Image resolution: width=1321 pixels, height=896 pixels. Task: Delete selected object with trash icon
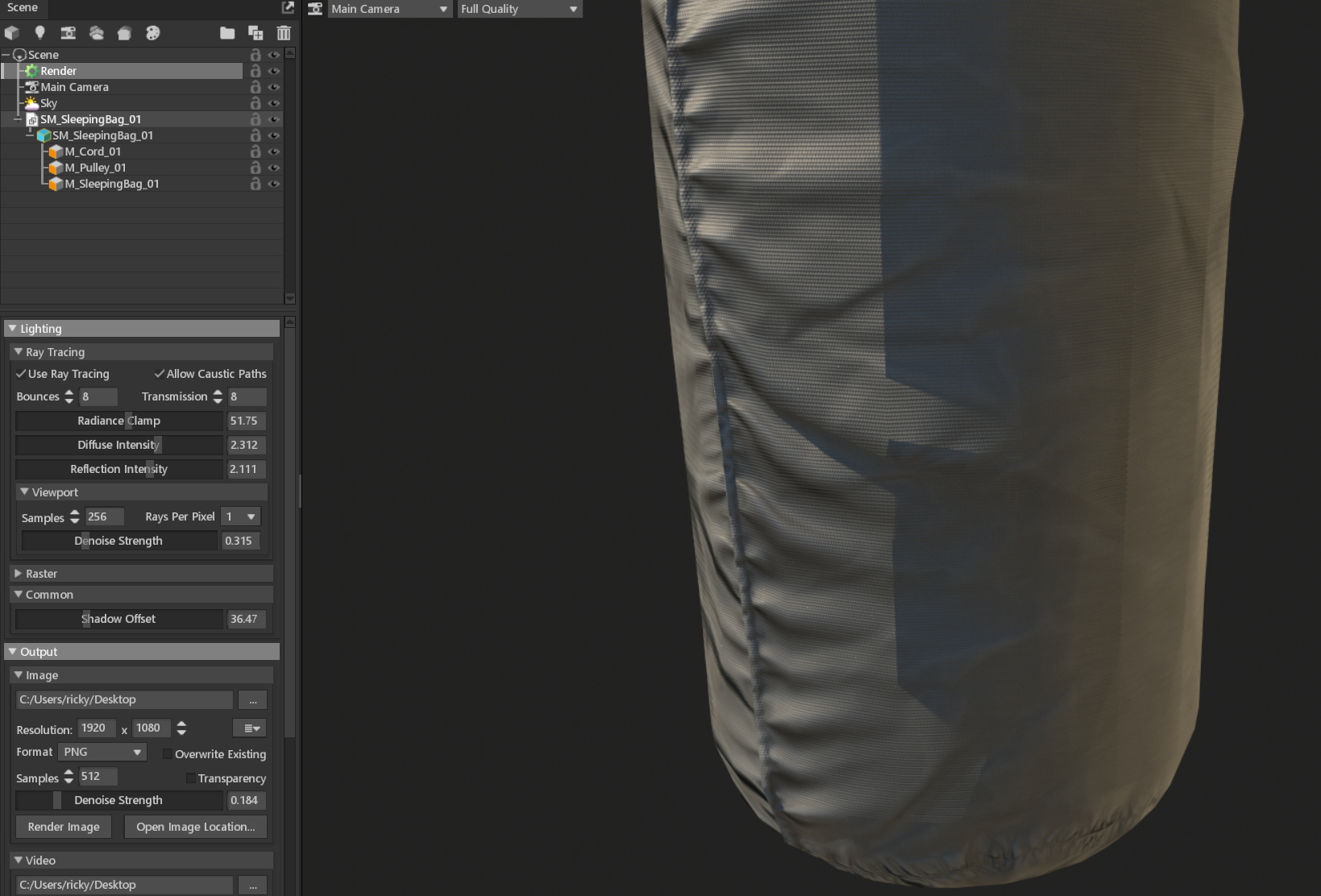pos(284,33)
